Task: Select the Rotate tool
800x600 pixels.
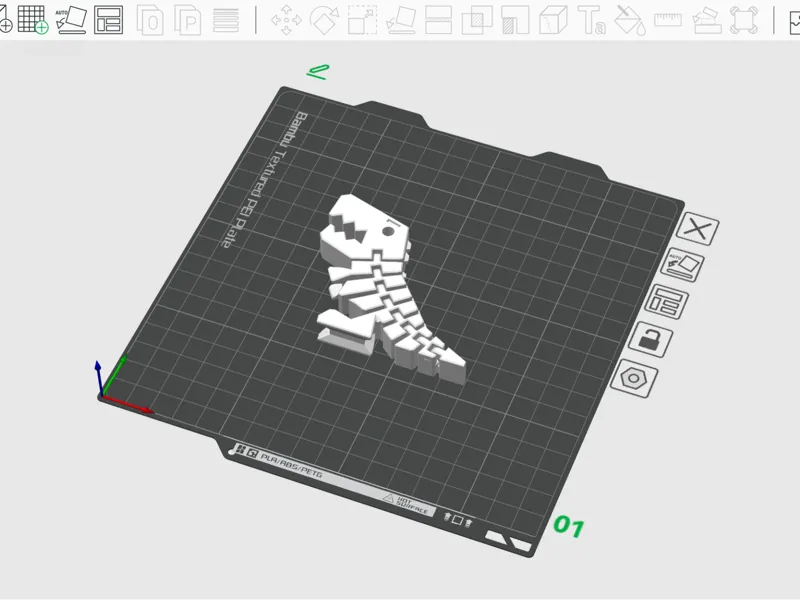Action: tap(324, 20)
